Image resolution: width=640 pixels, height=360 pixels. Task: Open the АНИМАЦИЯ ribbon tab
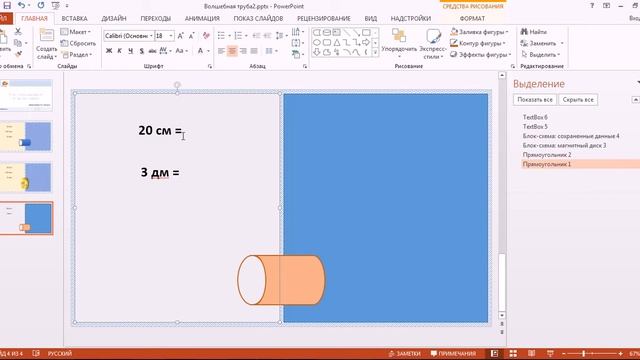[202, 18]
